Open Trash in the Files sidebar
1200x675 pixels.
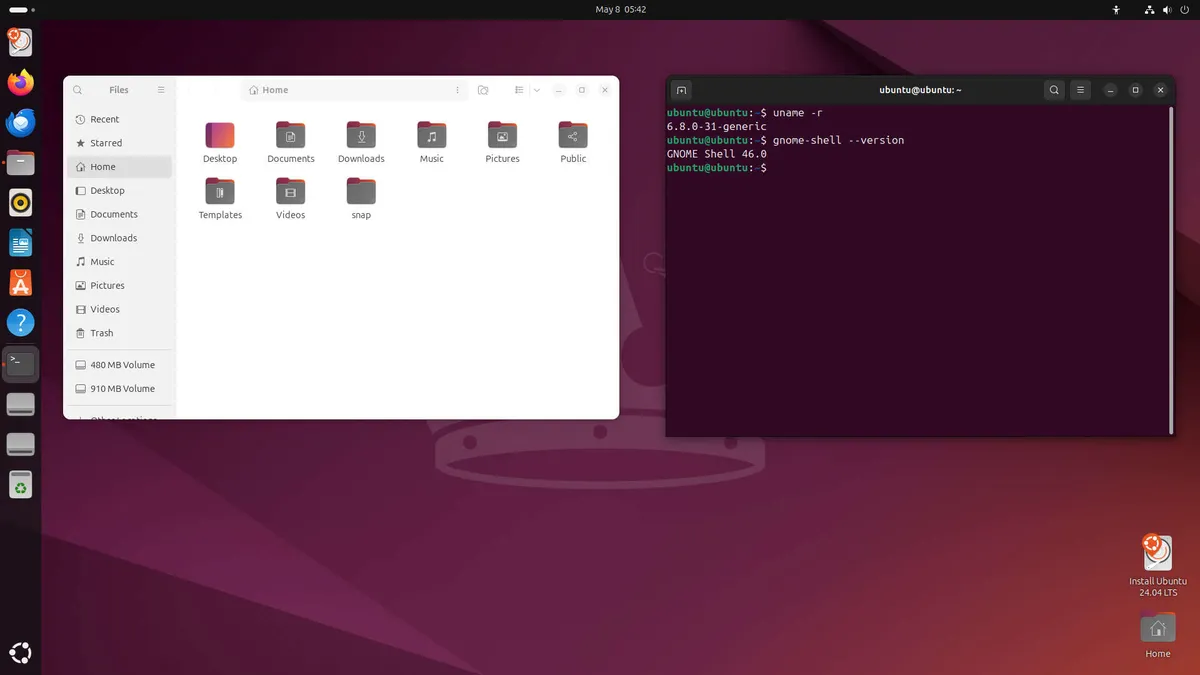coord(120,333)
